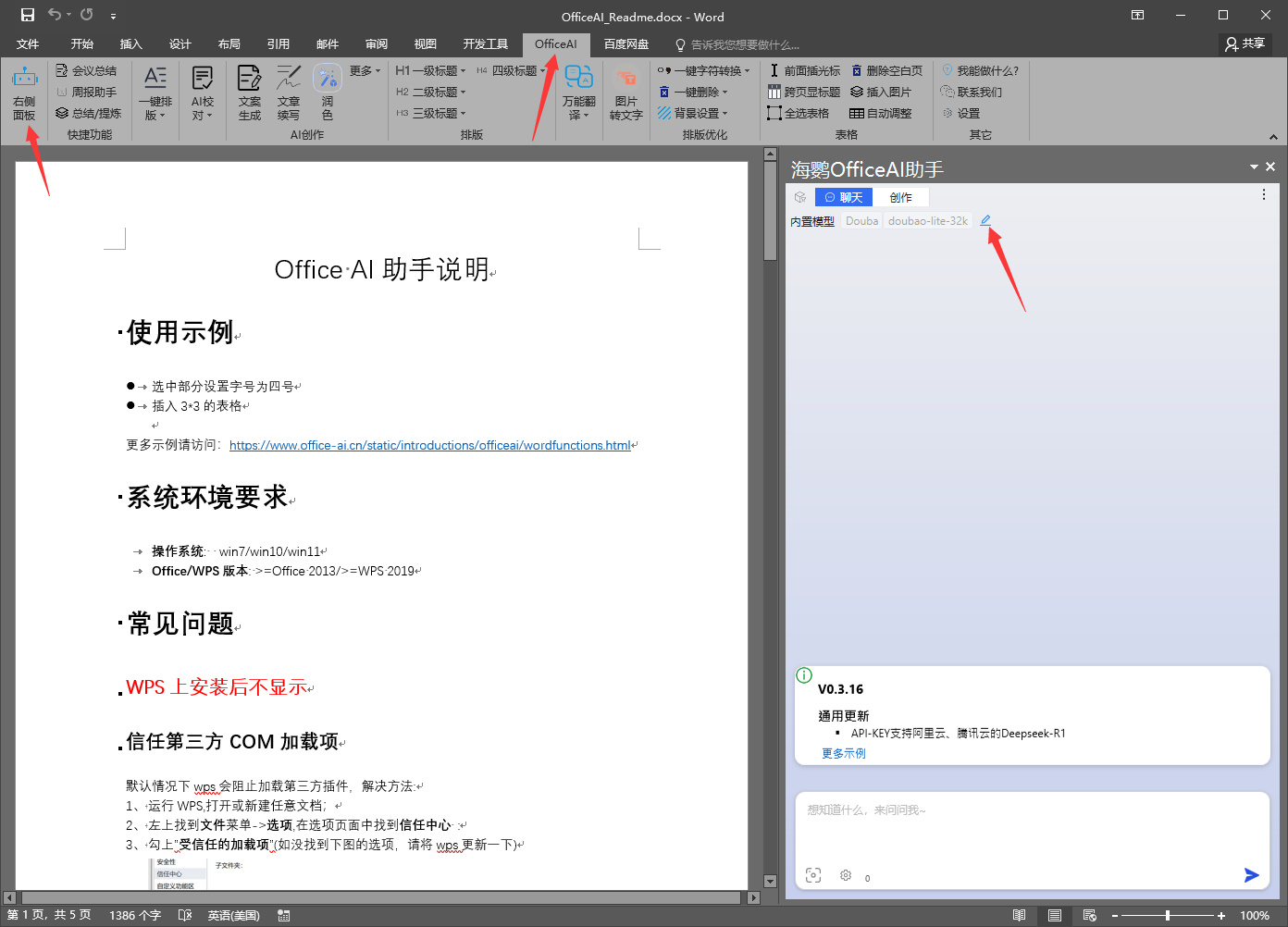Screen dimensions: 1288x927
Task: Click the 润色 polish icon
Action: (328, 93)
